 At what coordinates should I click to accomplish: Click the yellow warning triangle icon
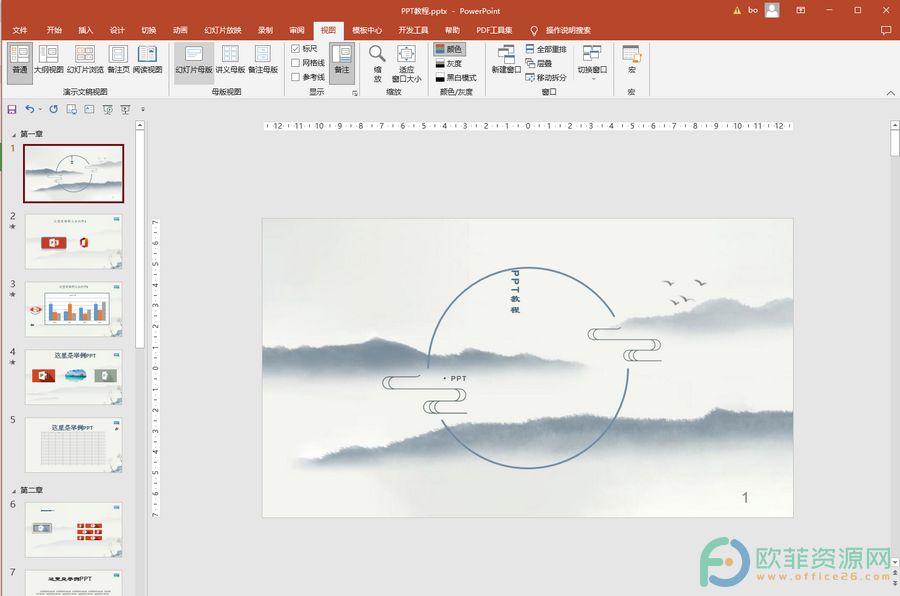coord(737,10)
